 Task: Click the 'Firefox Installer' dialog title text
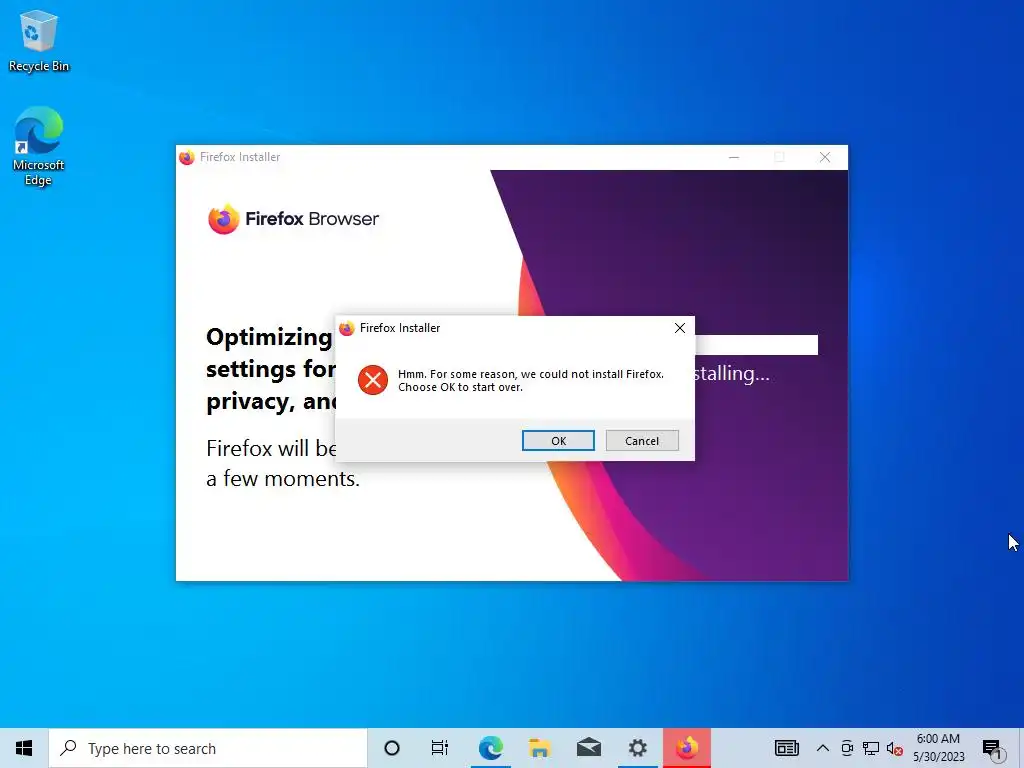(x=400, y=328)
